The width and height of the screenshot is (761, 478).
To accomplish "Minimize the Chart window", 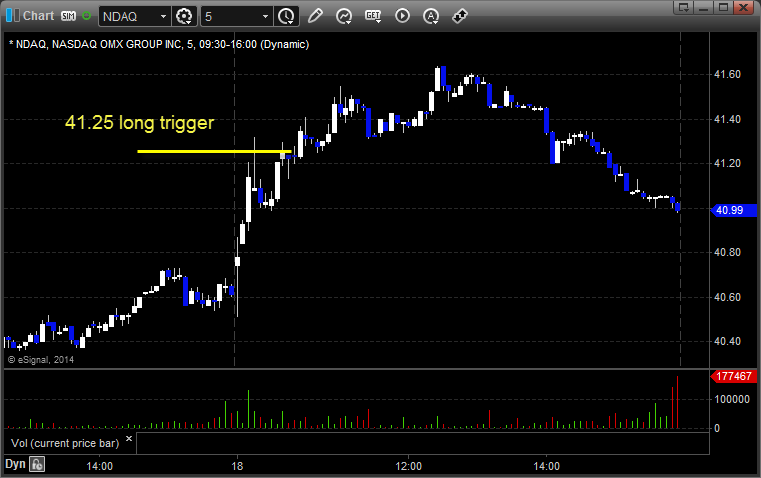I will click(703, 7).
